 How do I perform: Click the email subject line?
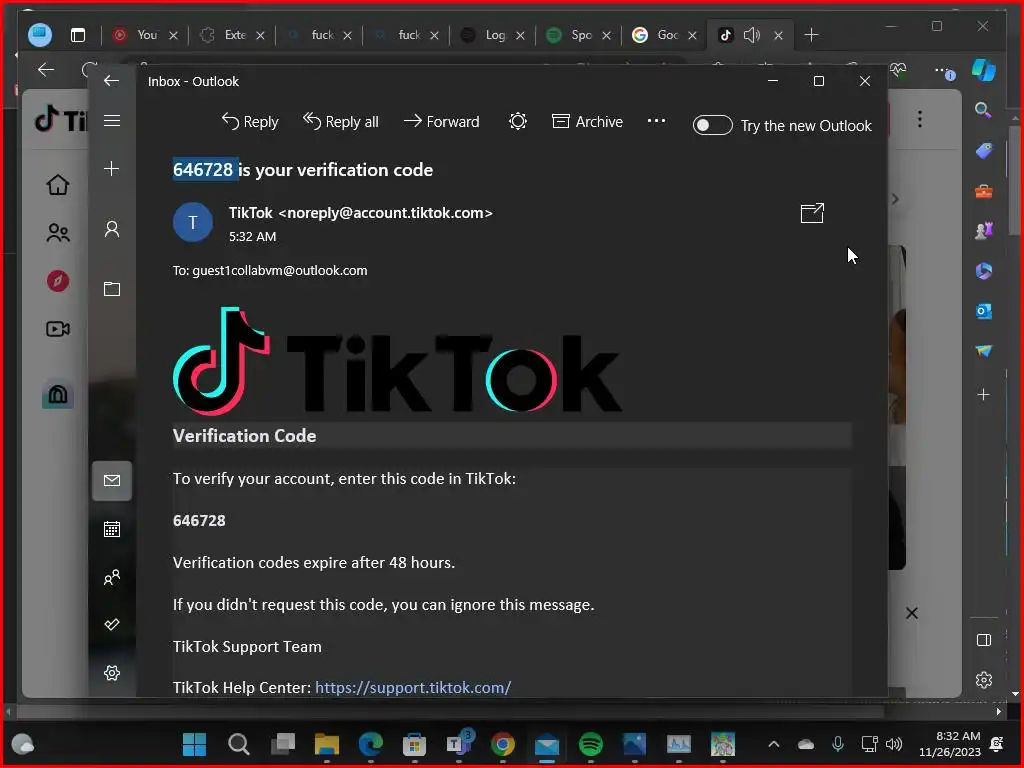tap(302, 170)
